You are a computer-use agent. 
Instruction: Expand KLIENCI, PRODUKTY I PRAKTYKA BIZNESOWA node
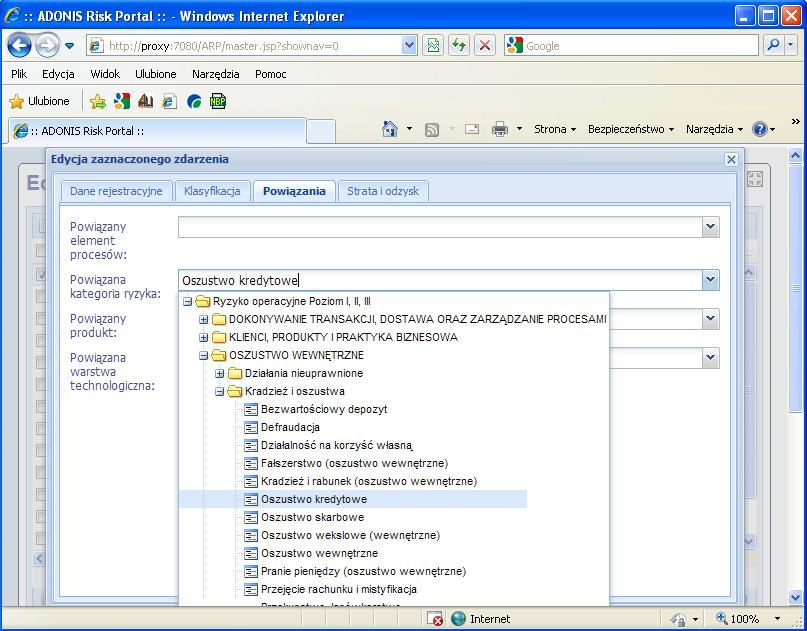coord(203,338)
